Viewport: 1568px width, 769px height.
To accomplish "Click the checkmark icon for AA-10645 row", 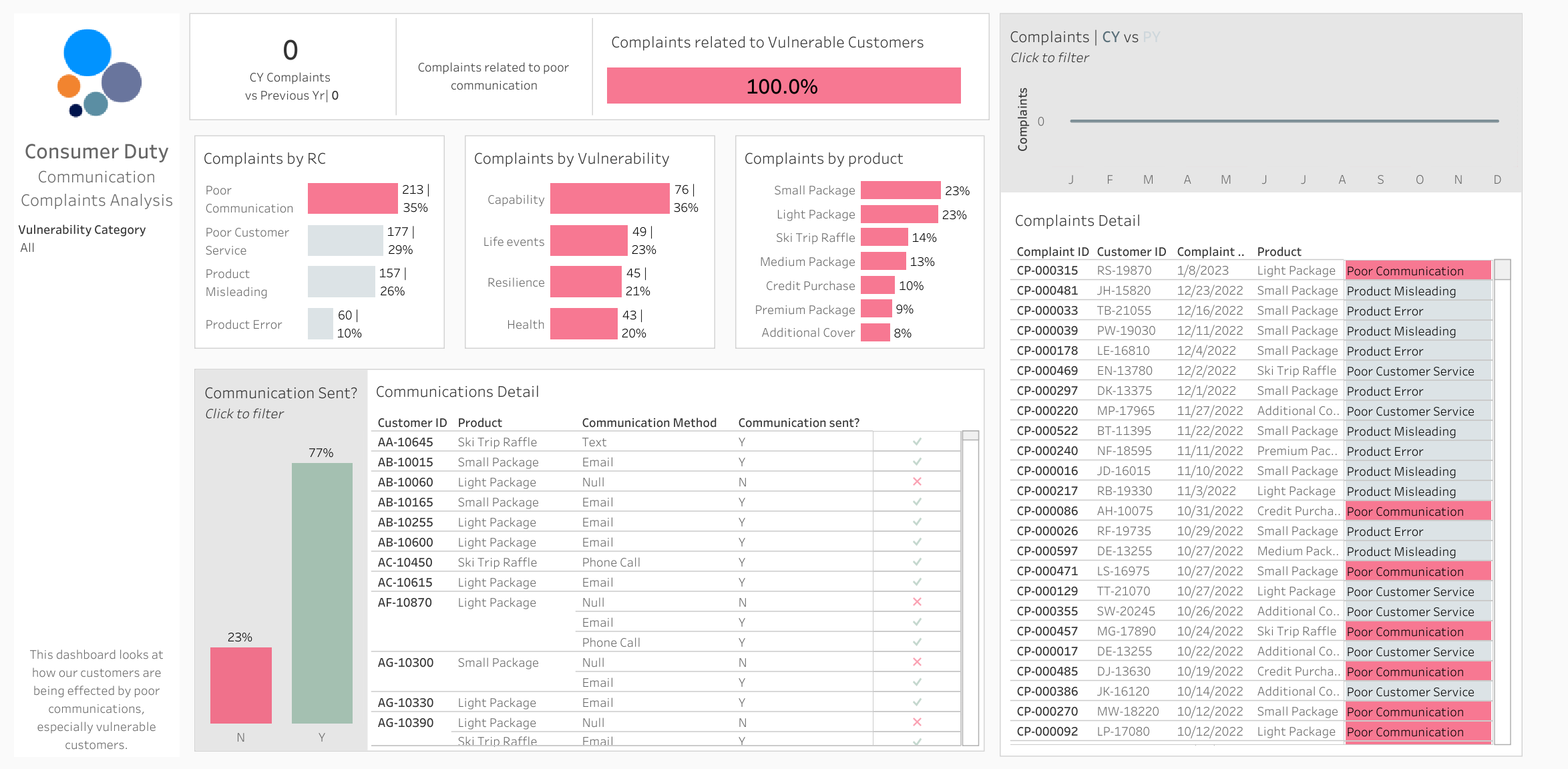I will [x=917, y=442].
